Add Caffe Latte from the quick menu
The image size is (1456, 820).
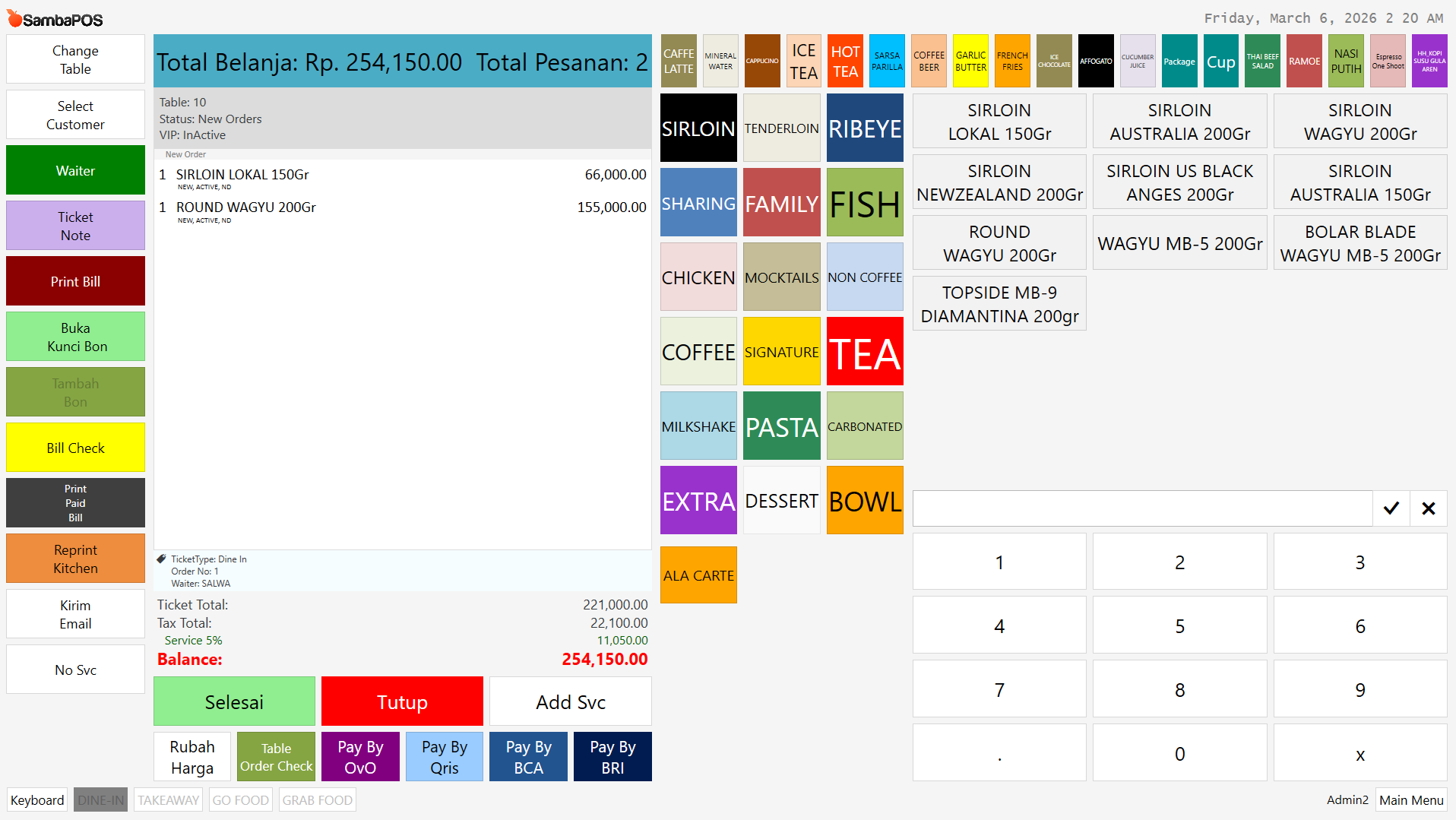(x=678, y=62)
